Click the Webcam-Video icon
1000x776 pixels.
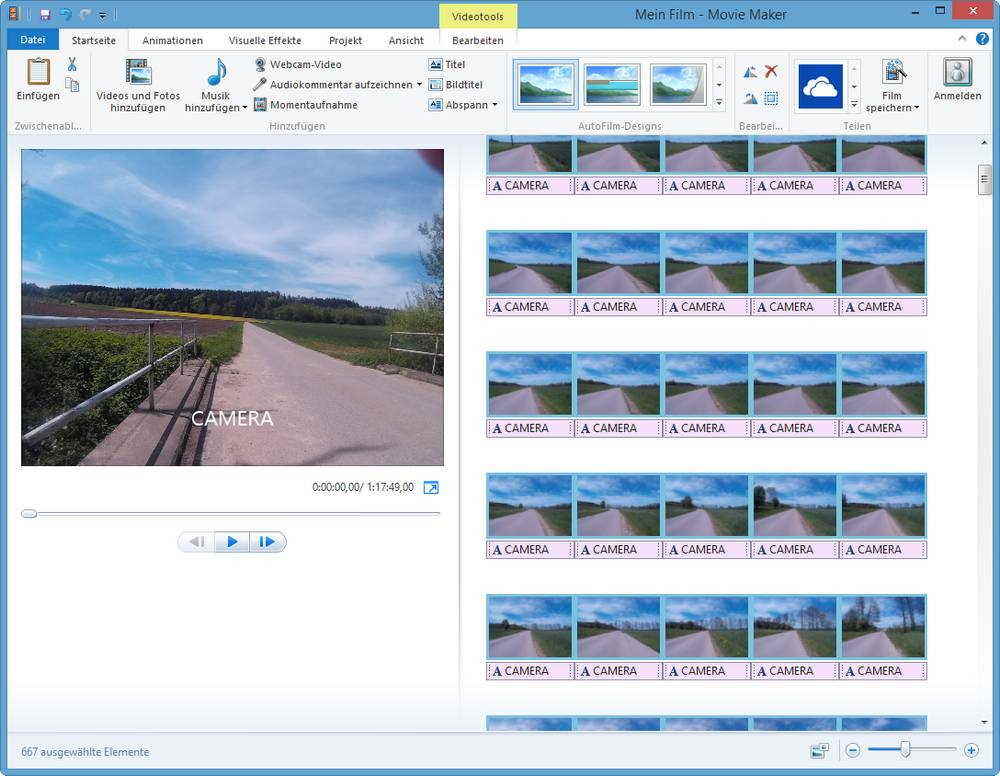pos(260,65)
